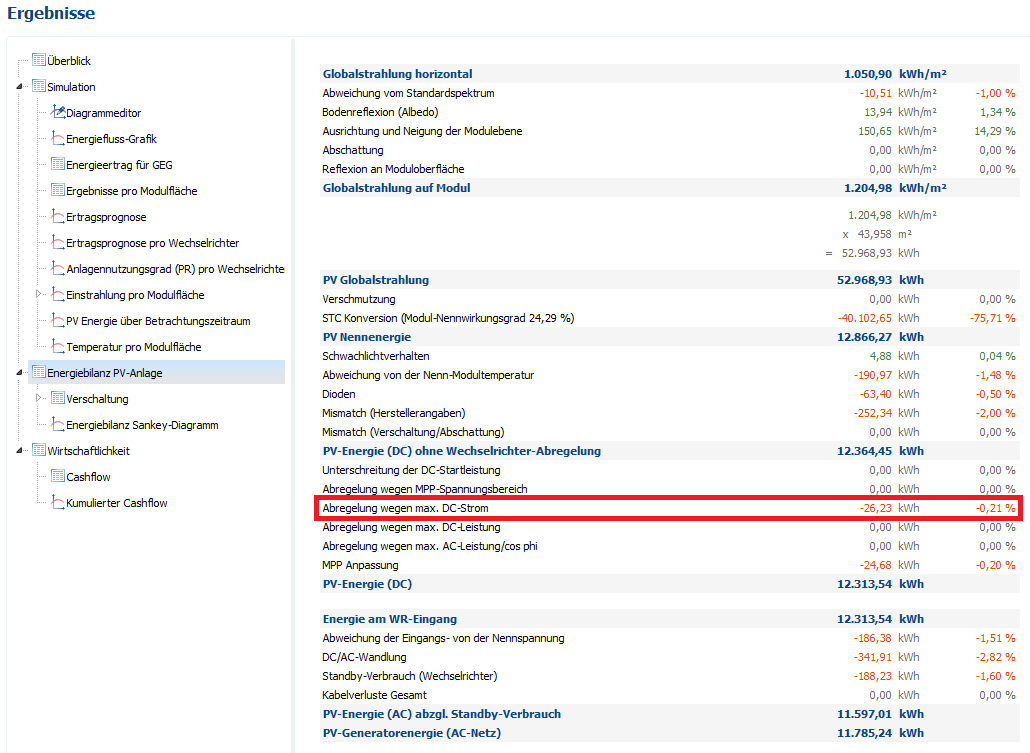Select the Energiebilanz PV-Anlage item
1030x753 pixels.
[x=104, y=373]
